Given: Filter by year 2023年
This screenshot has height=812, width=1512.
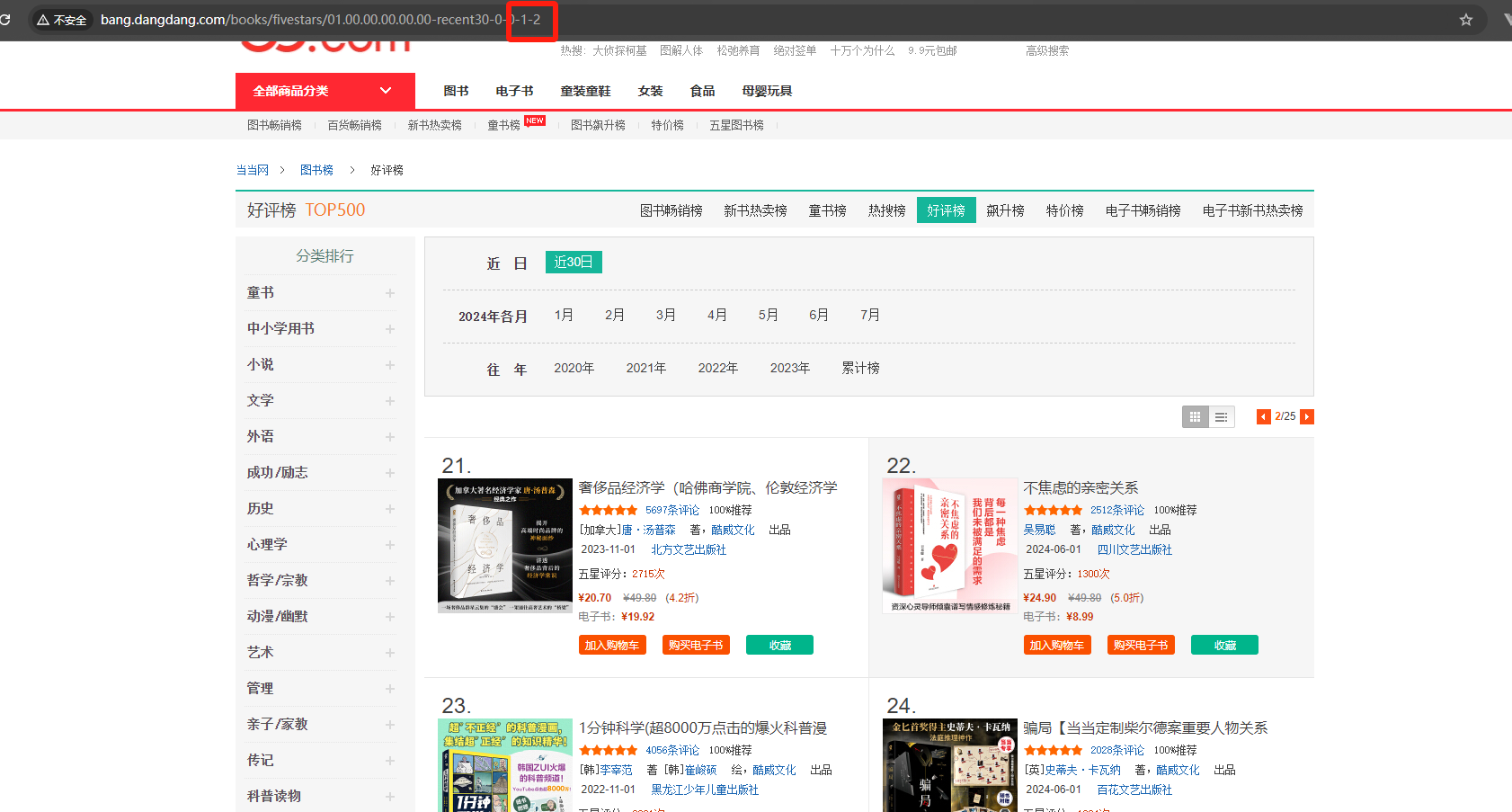Looking at the screenshot, I should click(789, 368).
